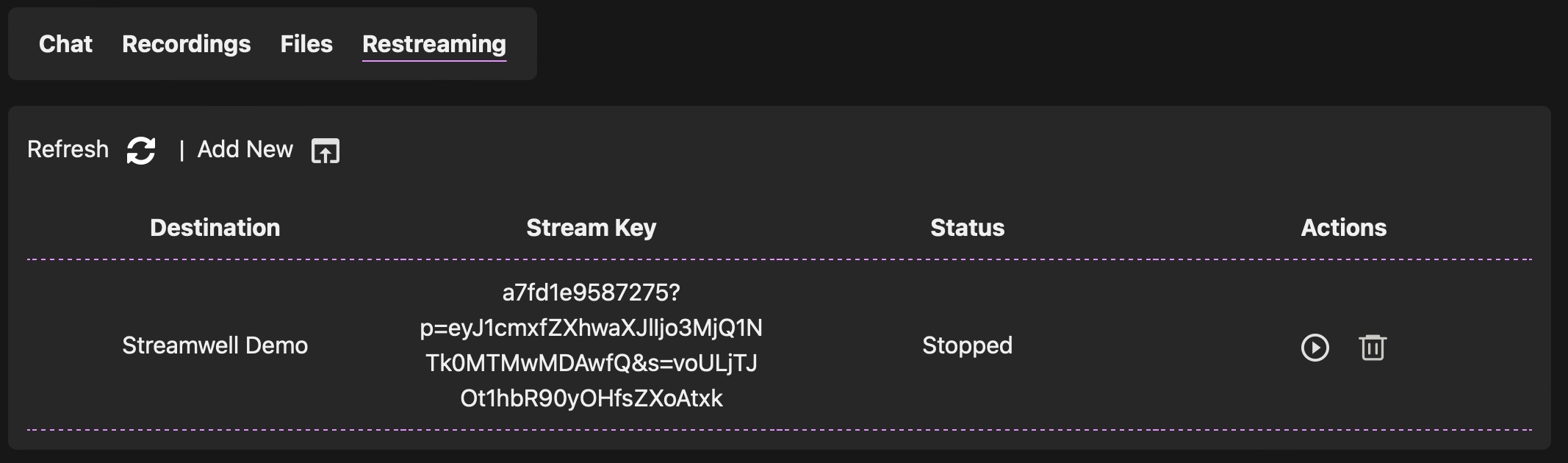1568x463 pixels.
Task: Select the Restreaming tab
Action: coord(434,44)
